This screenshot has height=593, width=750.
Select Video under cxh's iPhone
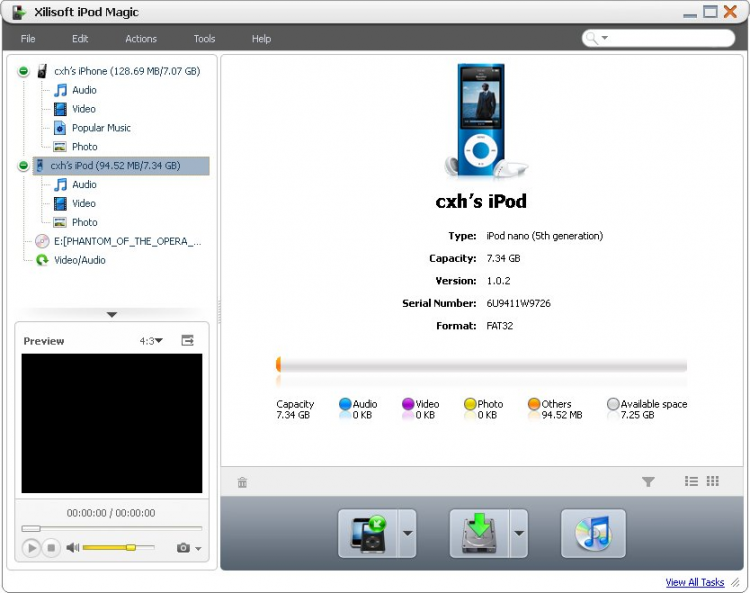pos(84,109)
